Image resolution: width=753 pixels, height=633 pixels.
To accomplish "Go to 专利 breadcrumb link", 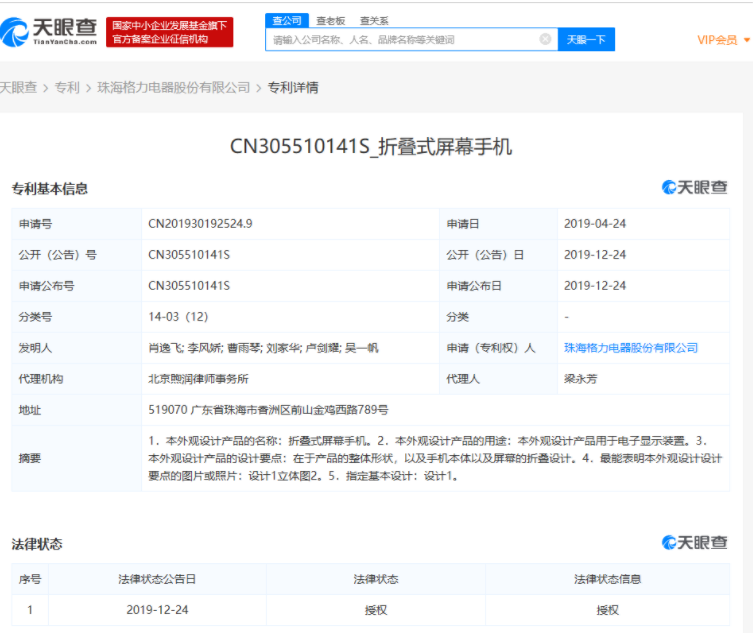I will [x=67, y=87].
